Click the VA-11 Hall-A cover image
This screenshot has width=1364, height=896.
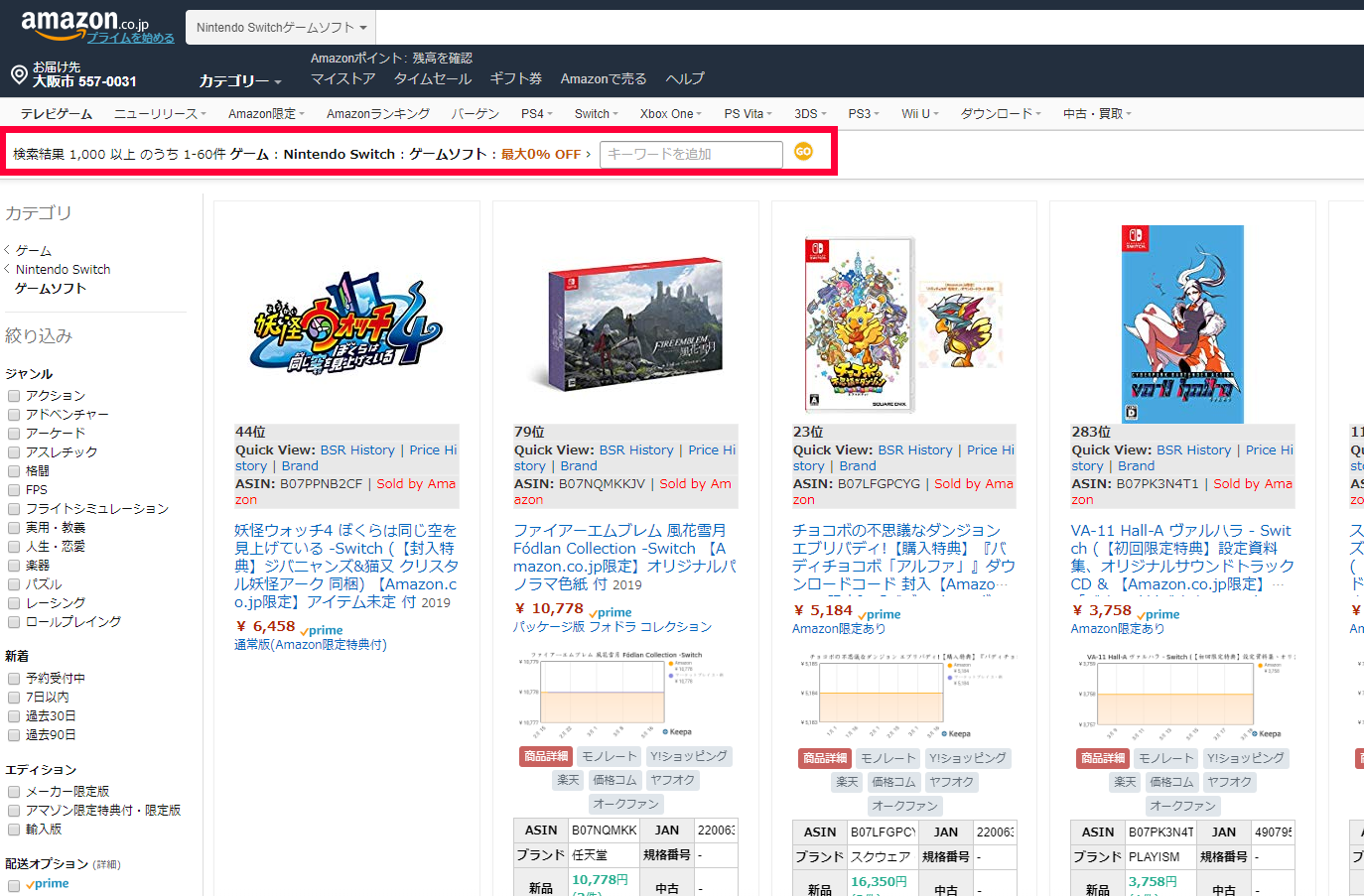point(1181,324)
